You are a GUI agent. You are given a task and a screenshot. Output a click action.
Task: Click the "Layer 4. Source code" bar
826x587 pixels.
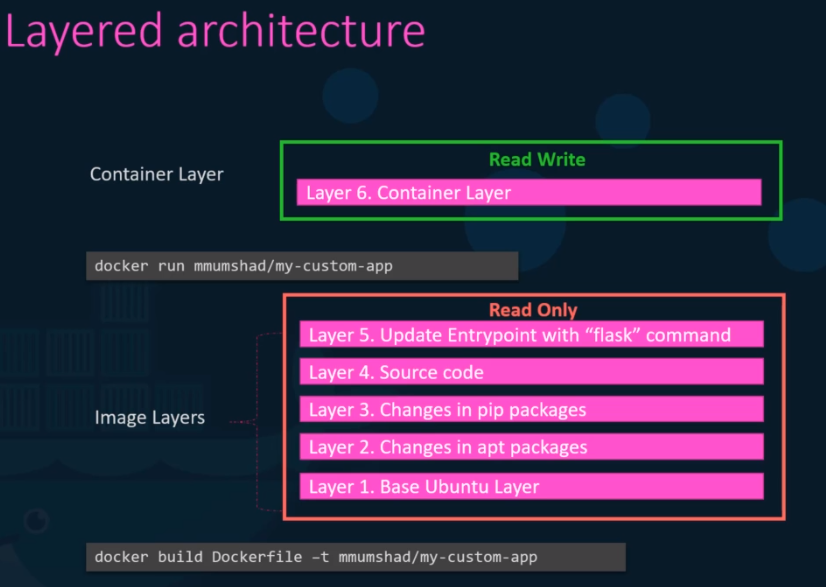532,372
